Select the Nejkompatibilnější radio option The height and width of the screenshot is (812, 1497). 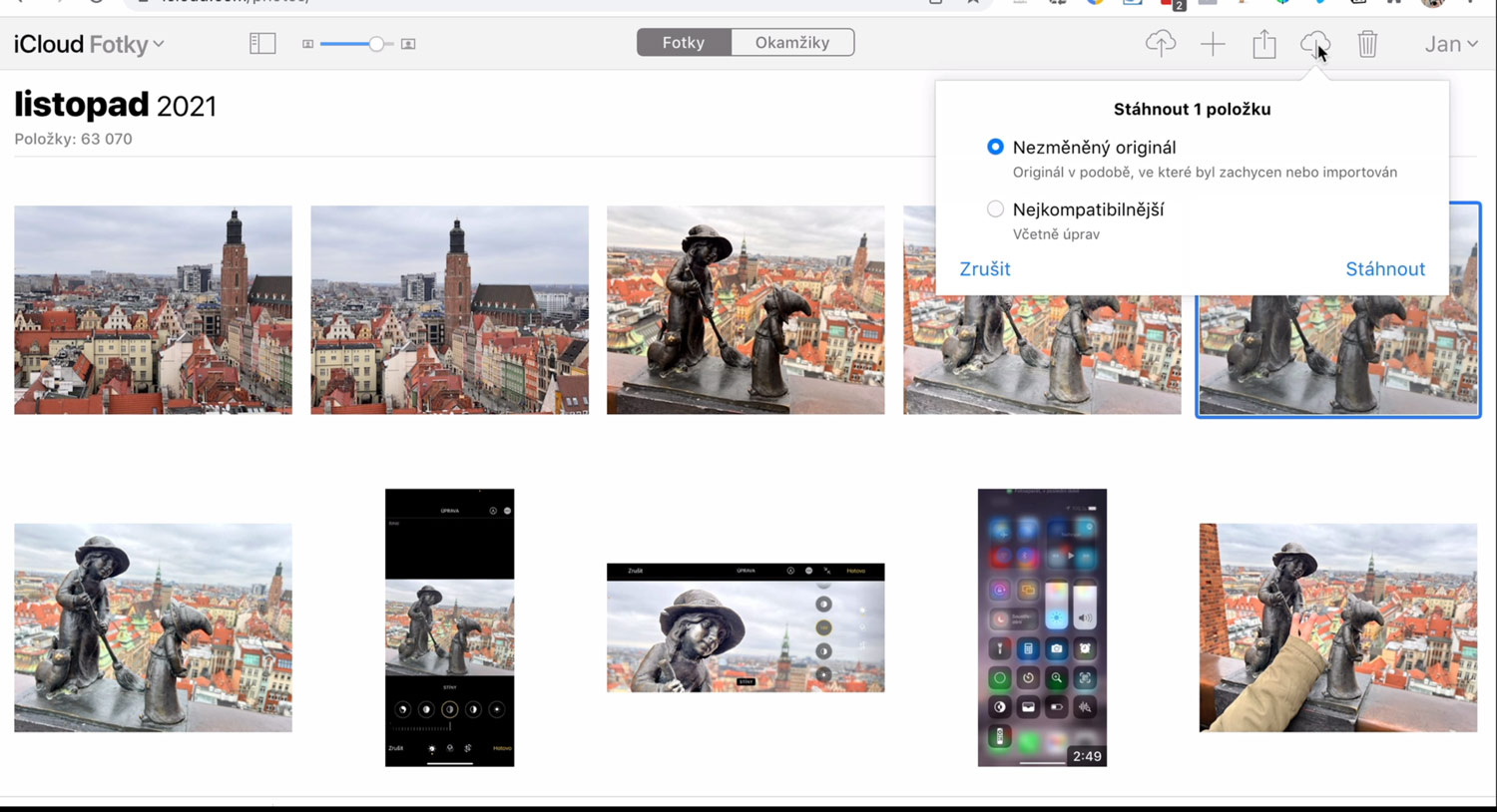tap(995, 209)
